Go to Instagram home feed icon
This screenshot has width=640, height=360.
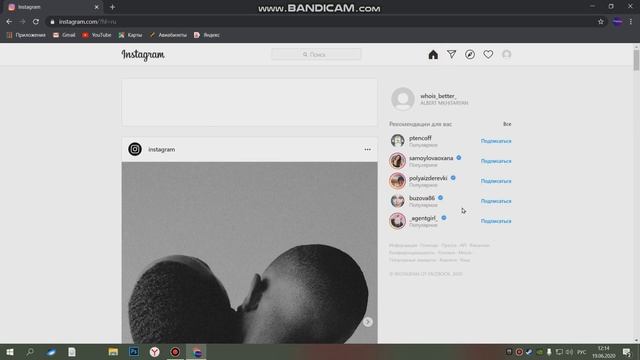433,54
